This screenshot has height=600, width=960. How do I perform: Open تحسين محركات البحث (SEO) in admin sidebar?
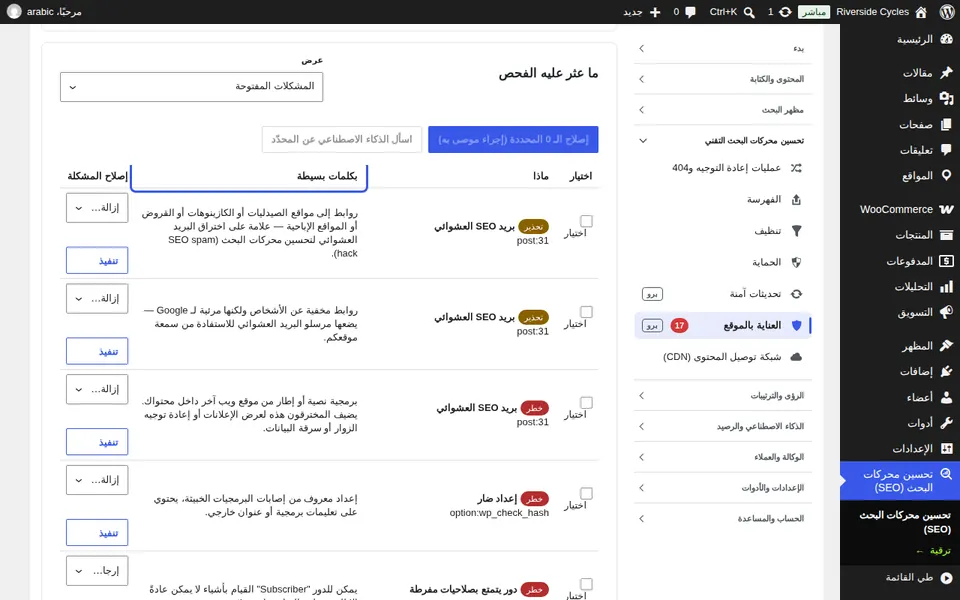tap(900, 481)
